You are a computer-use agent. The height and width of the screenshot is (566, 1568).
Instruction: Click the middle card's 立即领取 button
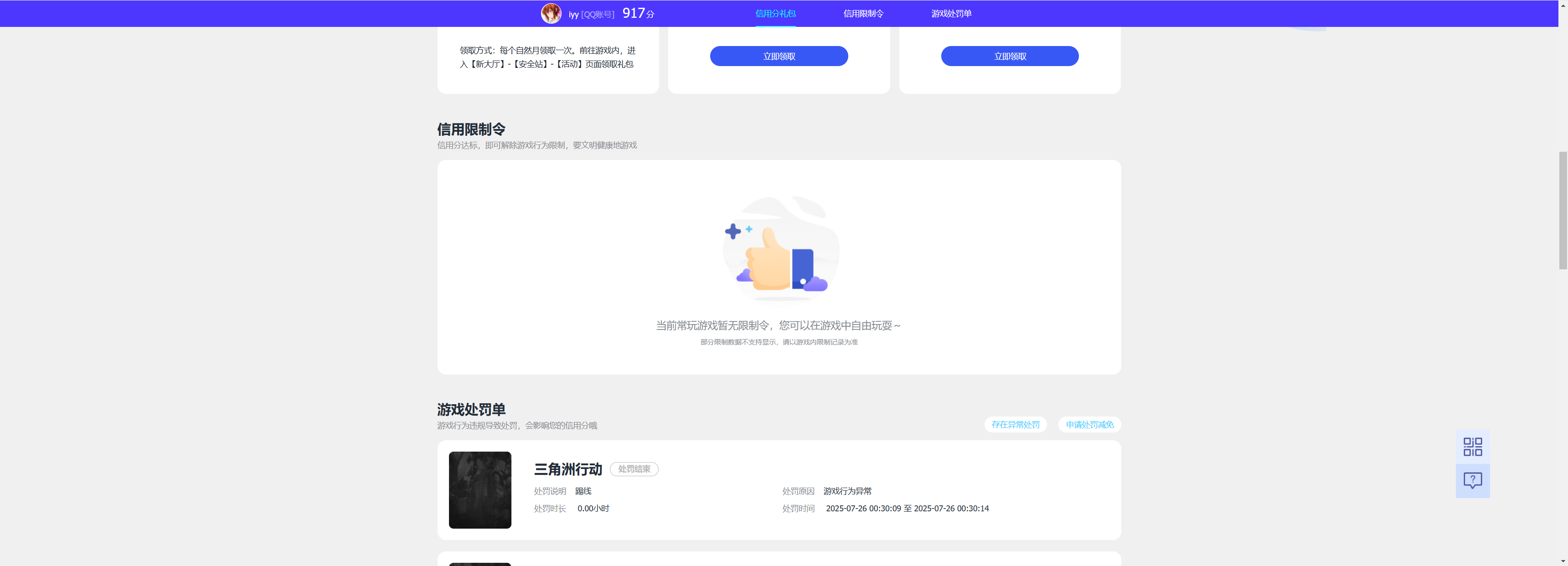779,56
